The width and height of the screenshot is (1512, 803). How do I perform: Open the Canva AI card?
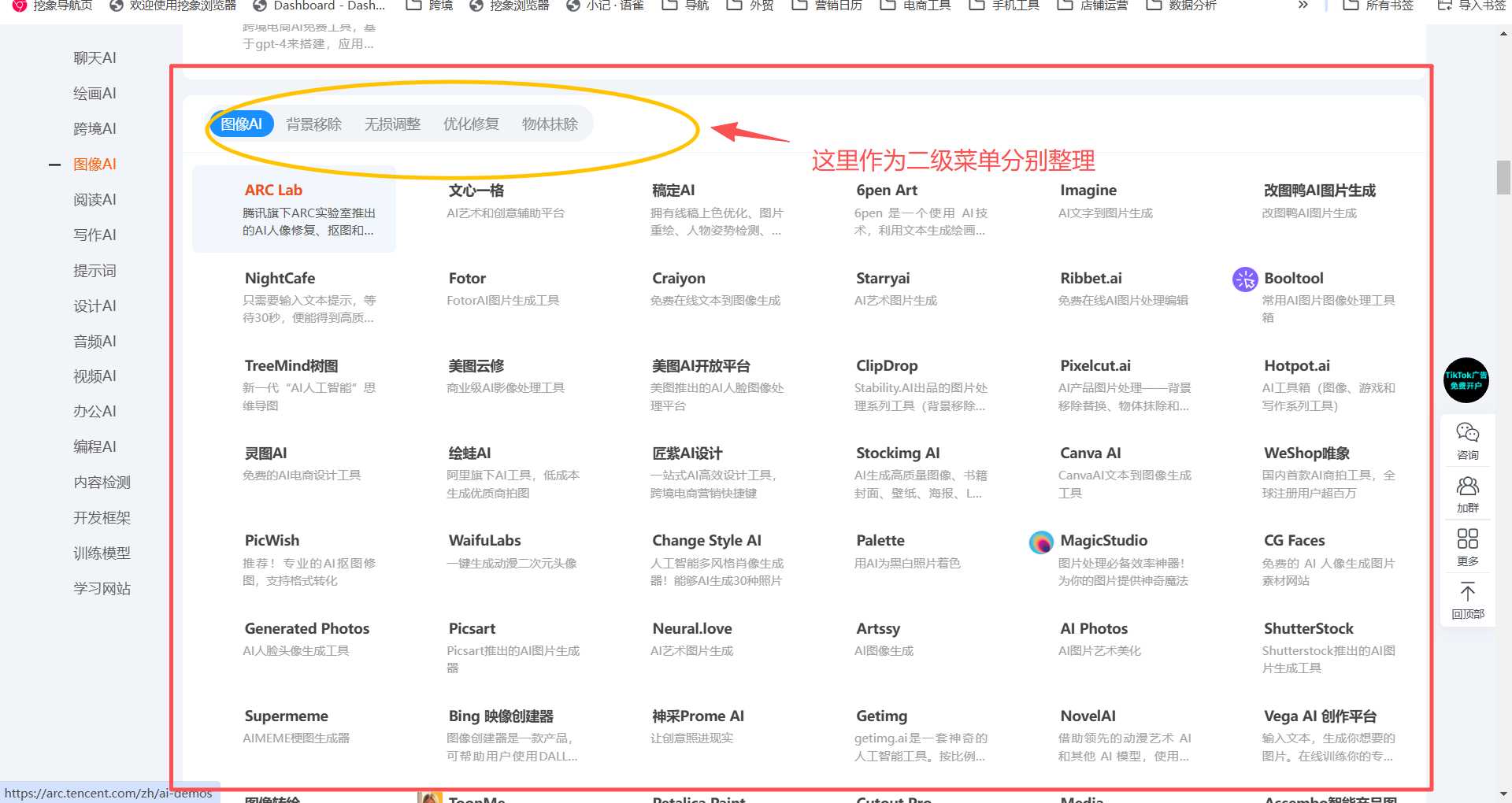[x=1090, y=453]
